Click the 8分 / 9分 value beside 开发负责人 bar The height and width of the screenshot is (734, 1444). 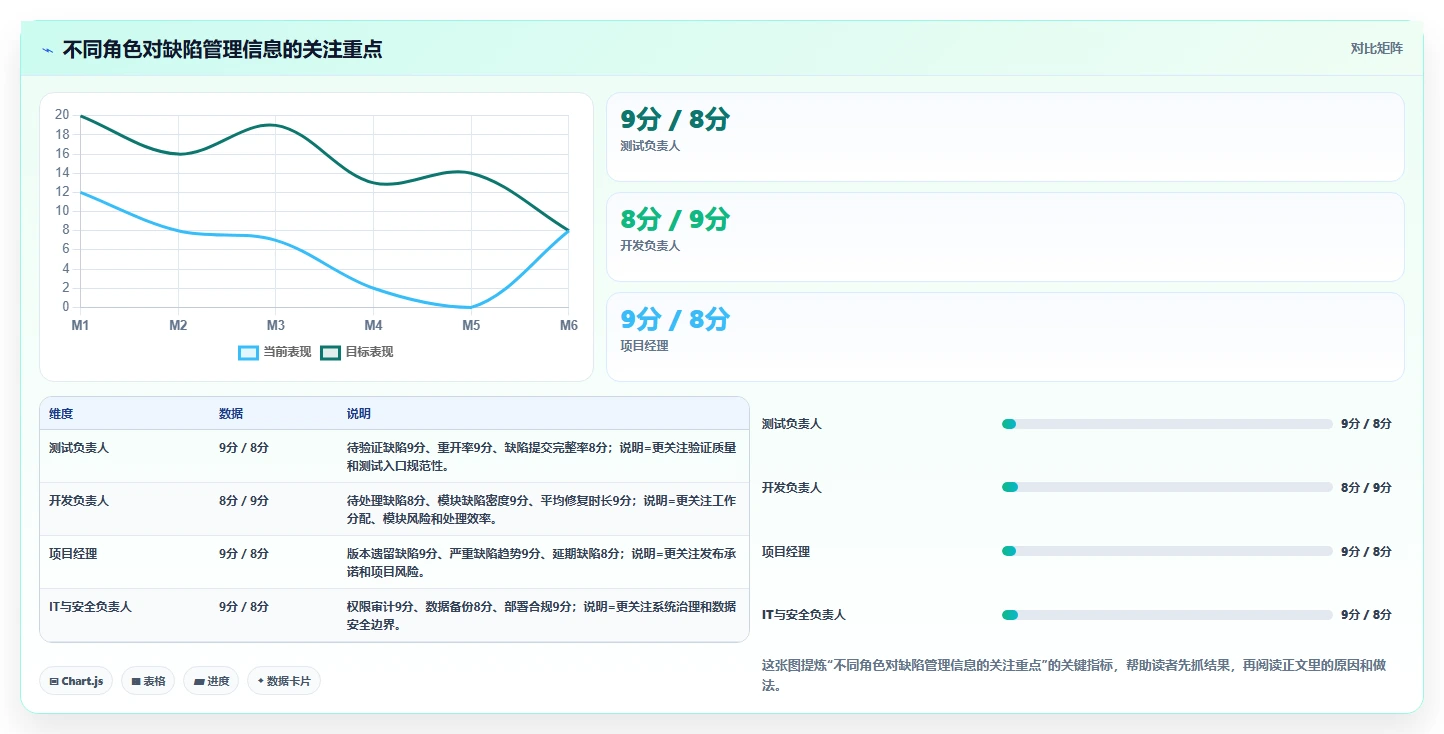coord(1366,488)
